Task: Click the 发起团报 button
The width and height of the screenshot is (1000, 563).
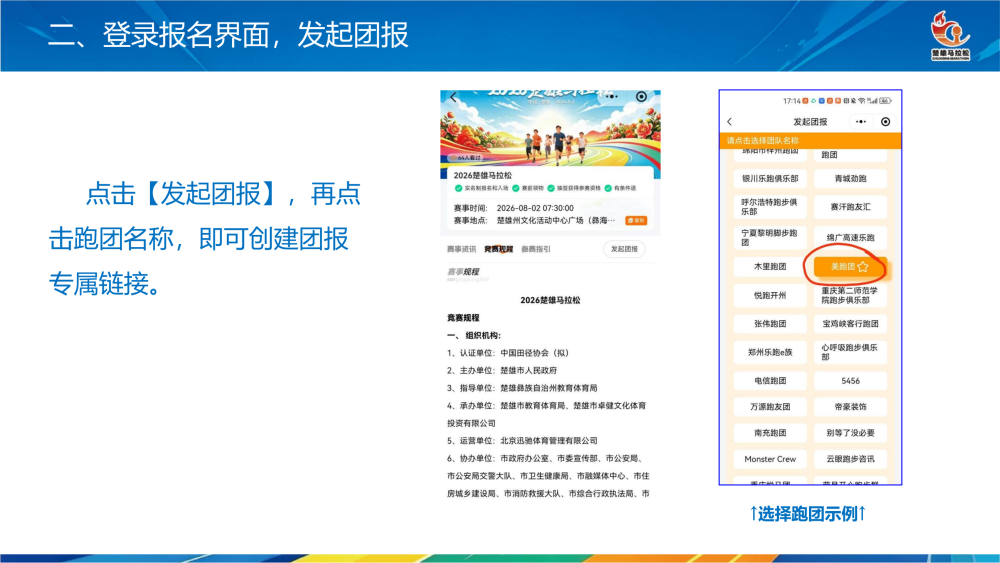Action: tap(624, 249)
